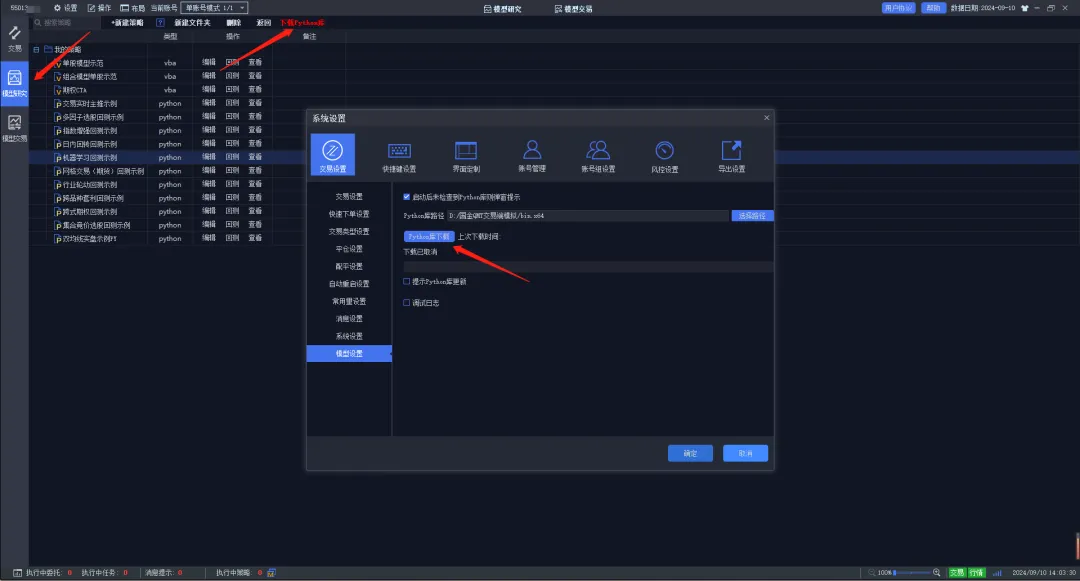The image size is (1080, 581).
Task: Click 回测 for 交易实时主推示例 row
Action: tap(232, 103)
